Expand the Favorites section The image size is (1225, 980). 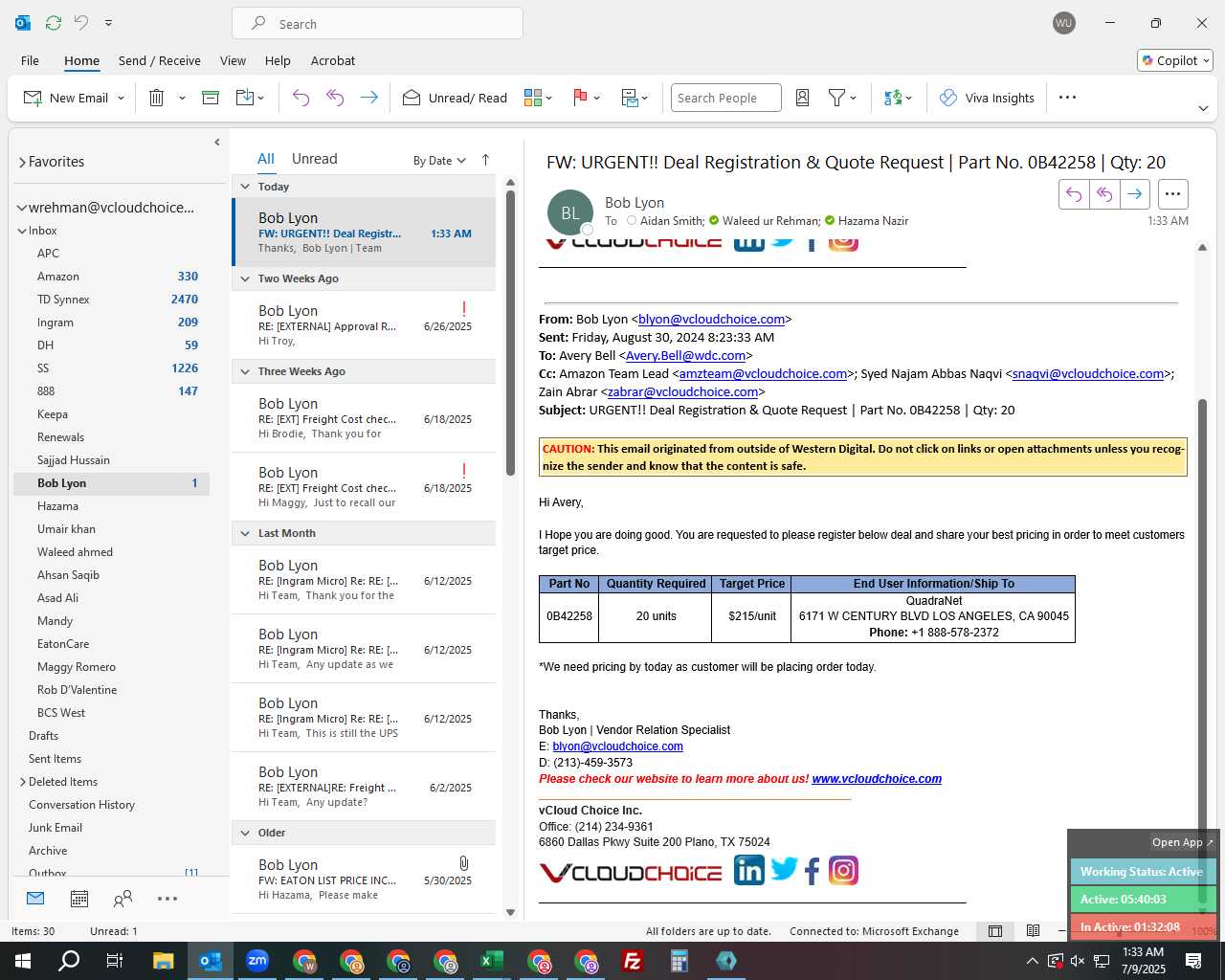coord(22,163)
